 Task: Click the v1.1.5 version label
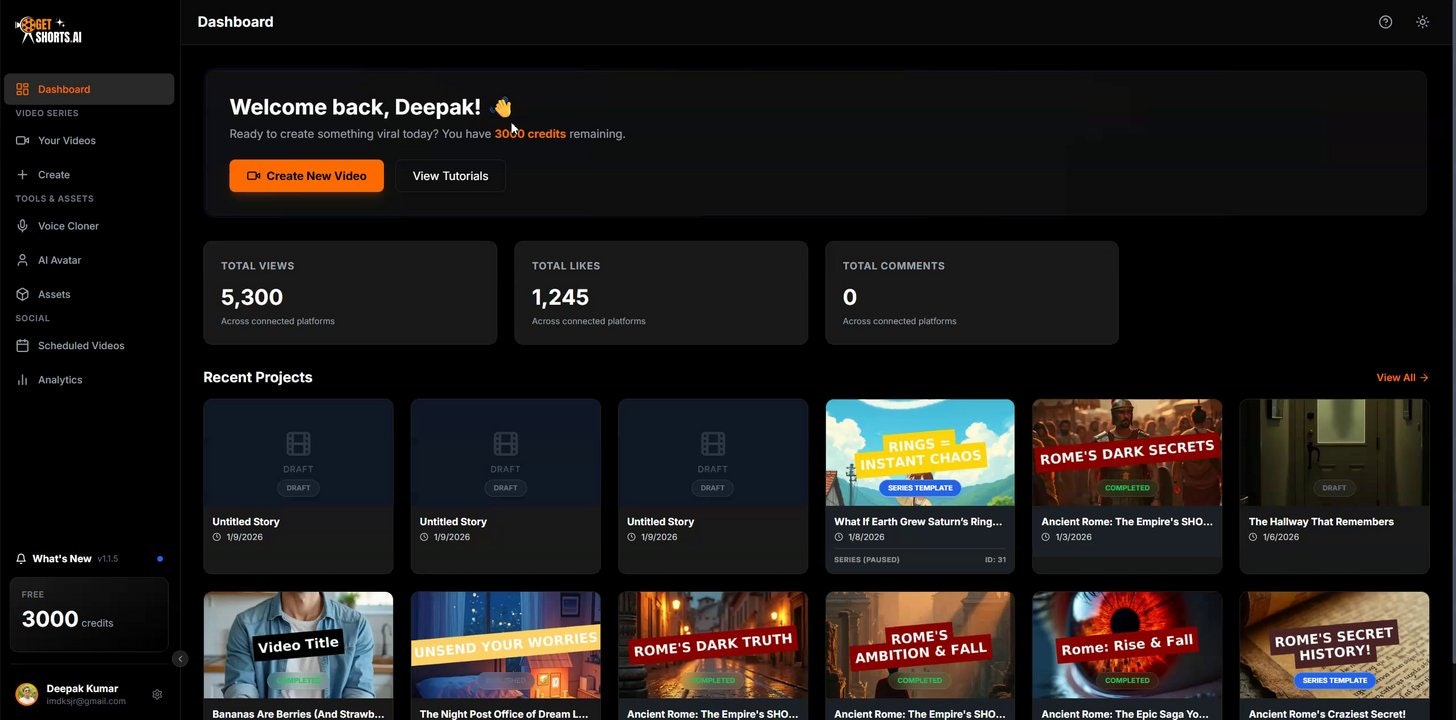coord(108,559)
